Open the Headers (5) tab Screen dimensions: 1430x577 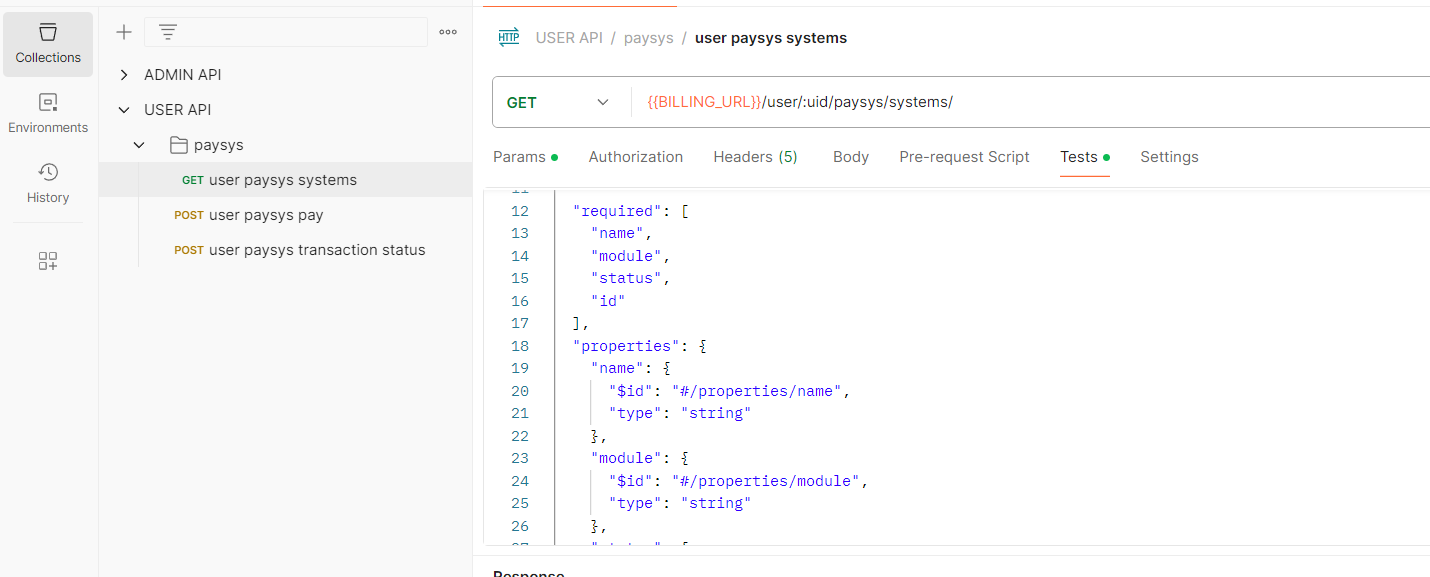tap(755, 157)
